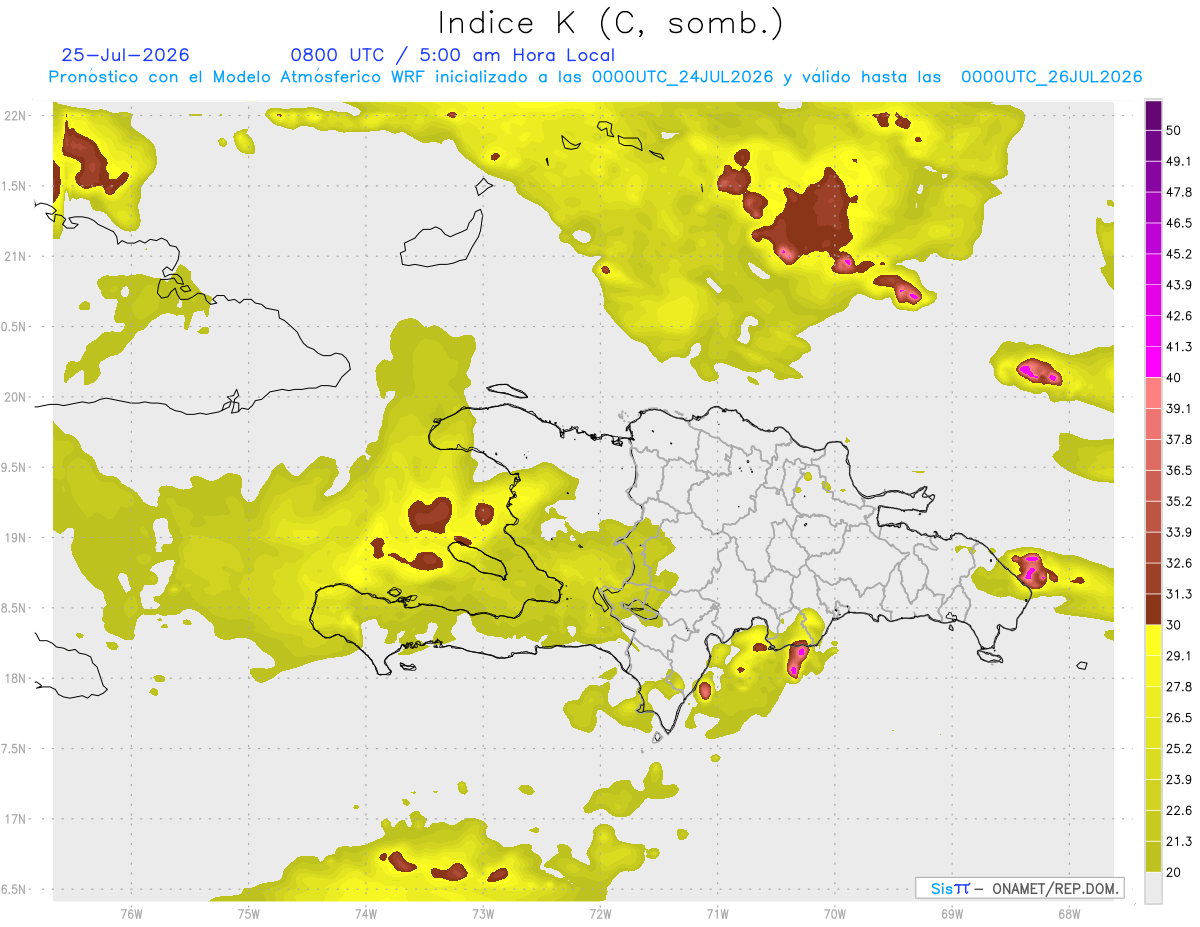Click the "47.8" color scale value
Screen dimensions: 1200x927
[1179, 192]
